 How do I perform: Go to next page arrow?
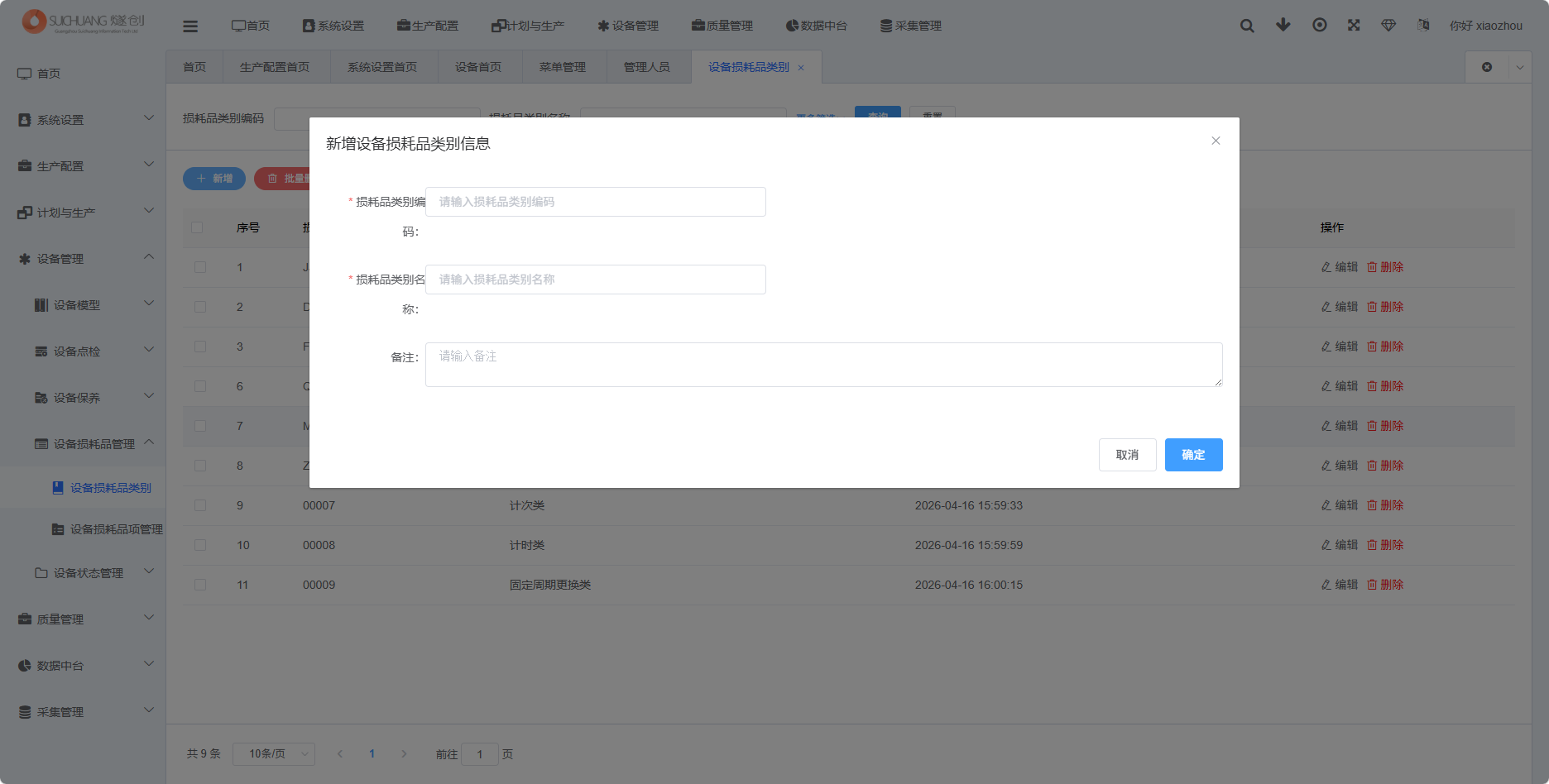click(x=404, y=753)
